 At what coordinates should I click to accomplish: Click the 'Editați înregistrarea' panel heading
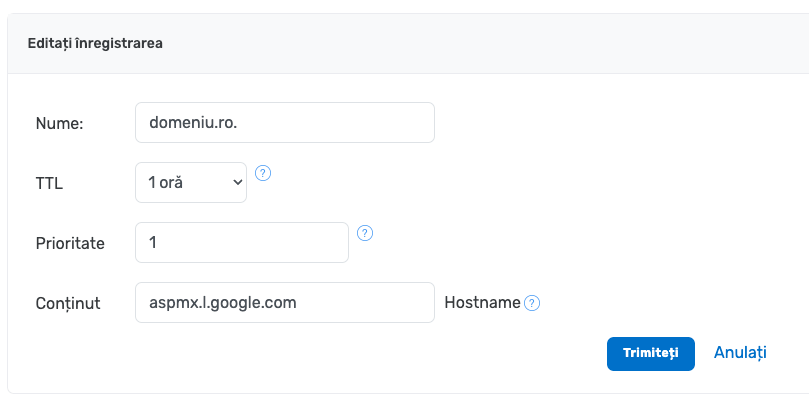95,43
